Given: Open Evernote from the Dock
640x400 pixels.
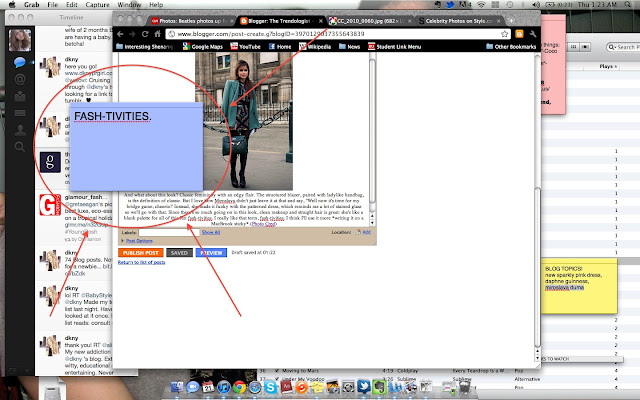Looking at the screenshot, I should [379, 387].
